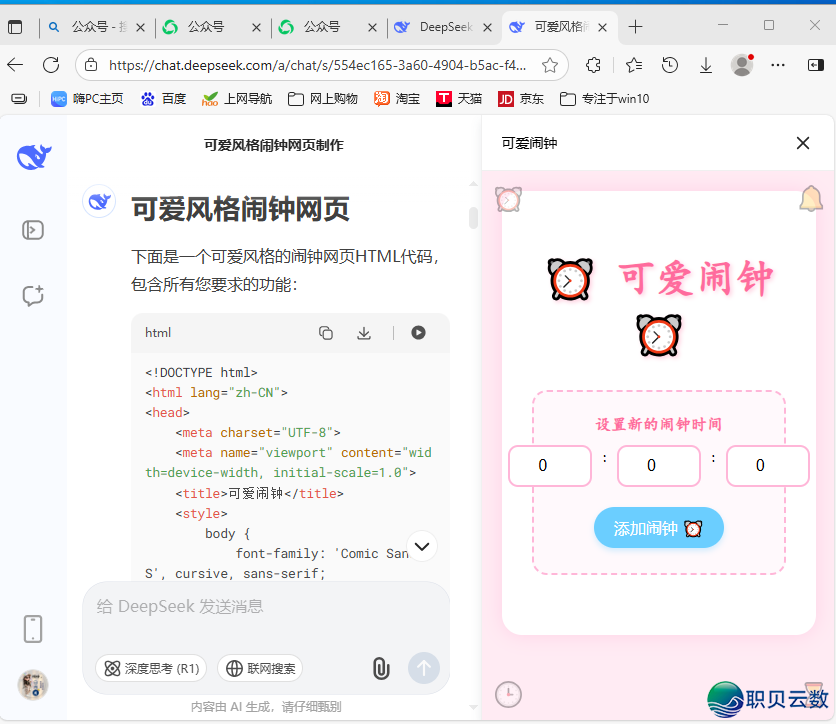This screenshot has width=836, height=724.
Task: Toggle the 深度思考 (R1) mode
Action: click(x=150, y=668)
